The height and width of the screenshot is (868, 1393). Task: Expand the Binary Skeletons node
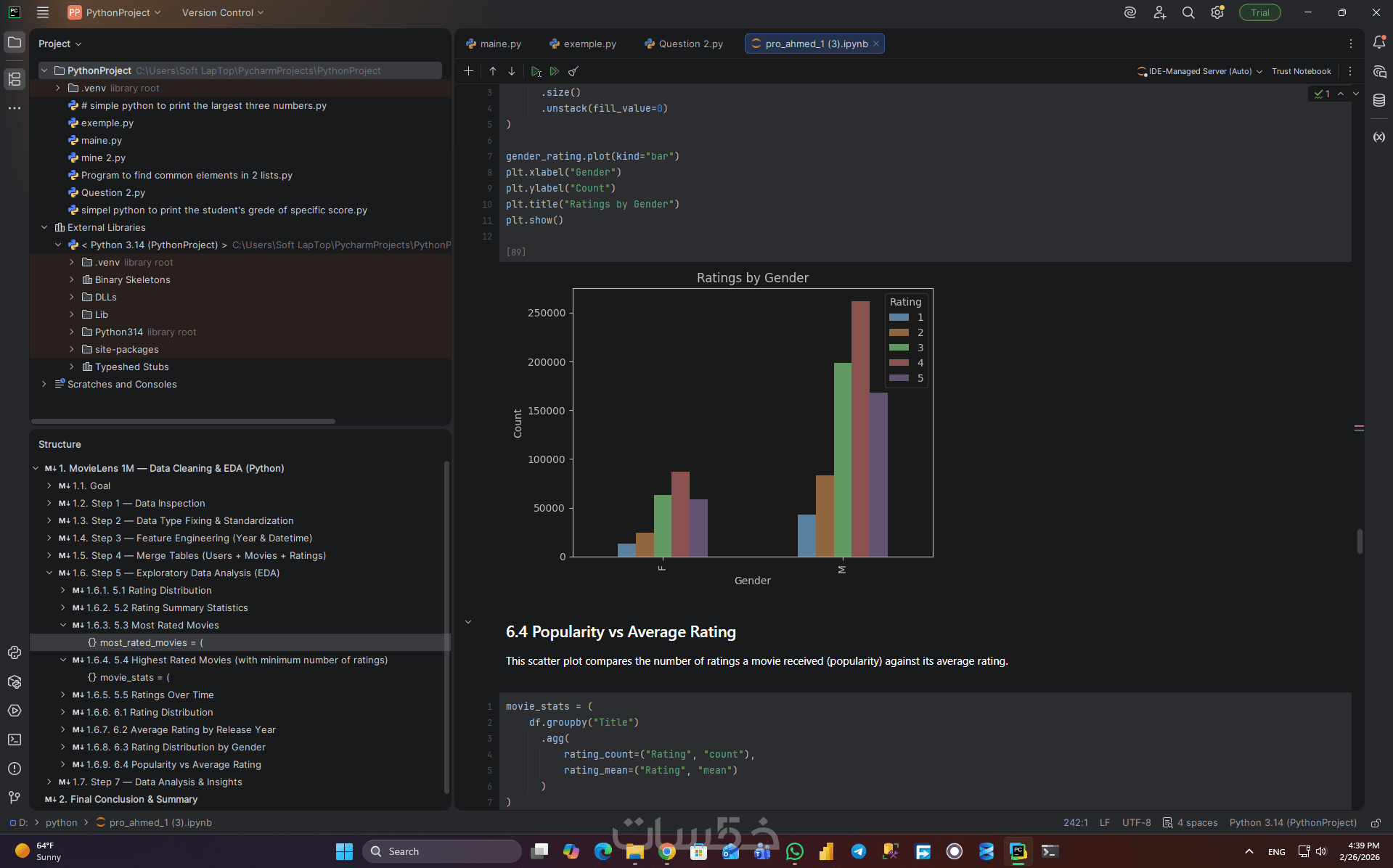pyautogui.click(x=72, y=279)
